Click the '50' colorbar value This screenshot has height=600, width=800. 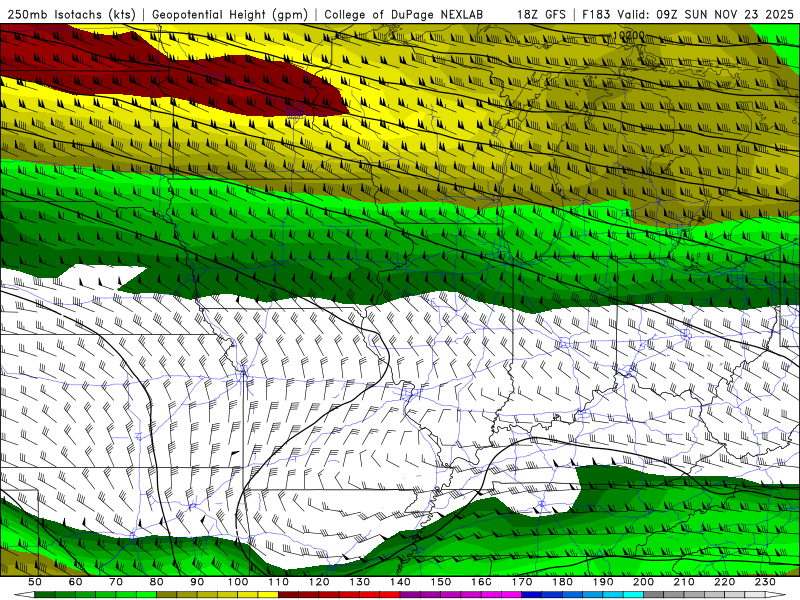[x=35, y=582]
